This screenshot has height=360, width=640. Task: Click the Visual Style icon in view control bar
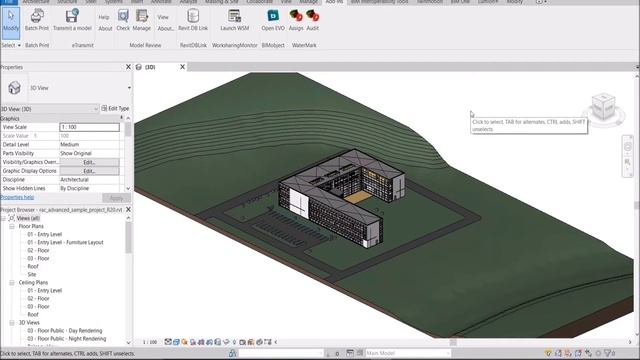tap(176, 342)
